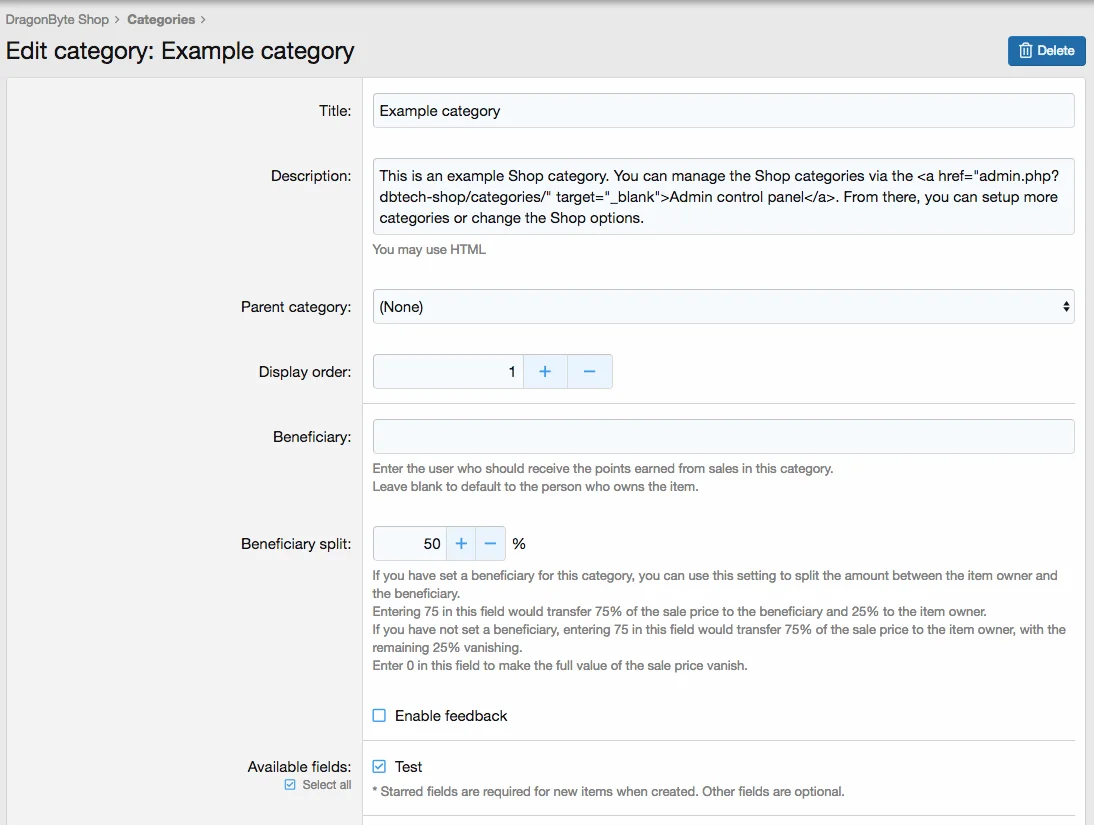Screen dimensions: 1094x825
Task: Click the trash icon on Delete button
Action: click(x=1025, y=51)
